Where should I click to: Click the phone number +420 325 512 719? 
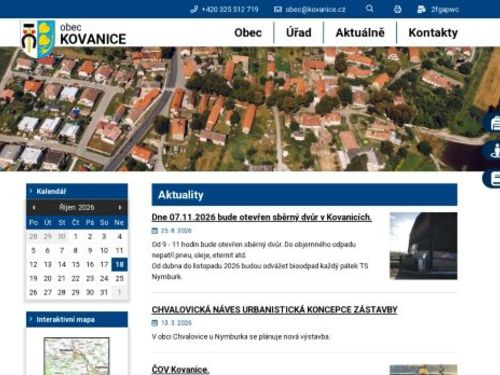tap(230, 9)
